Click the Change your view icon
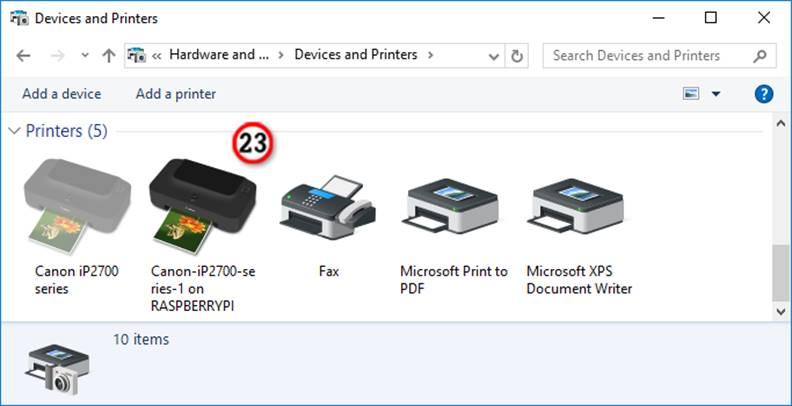The height and width of the screenshot is (406, 792). 691,94
